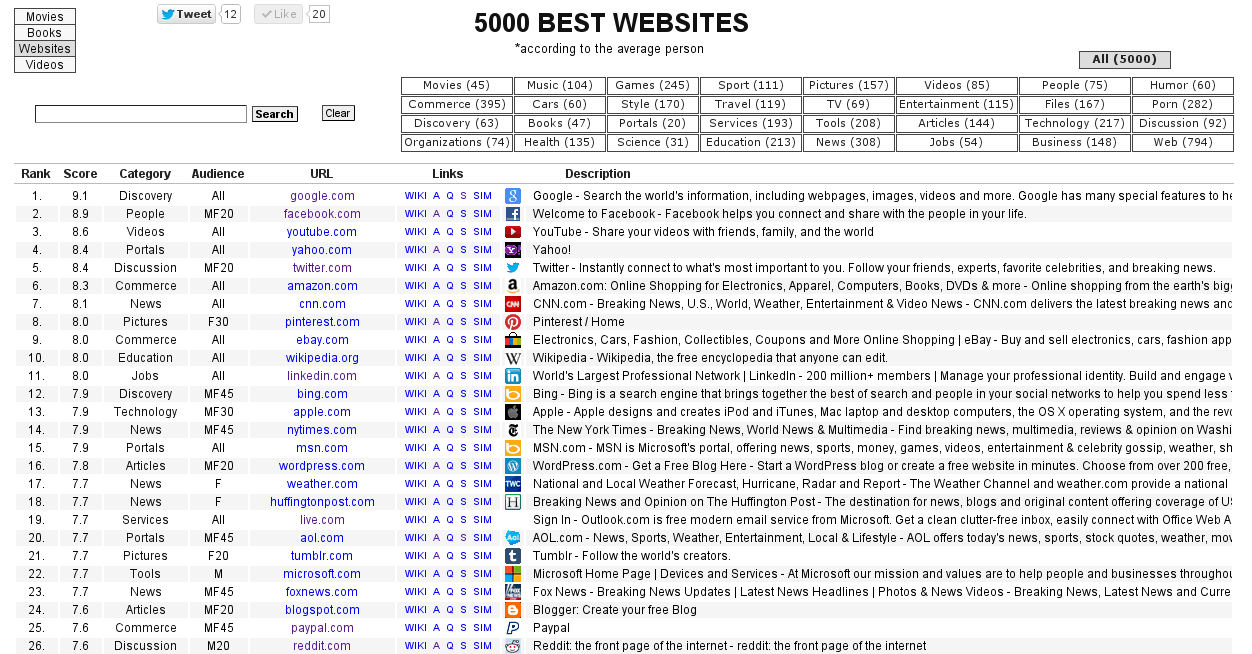Viewport: 1252px width, 654px height.
Task: Filter by Web (794) category
Action: point(1183,143)
